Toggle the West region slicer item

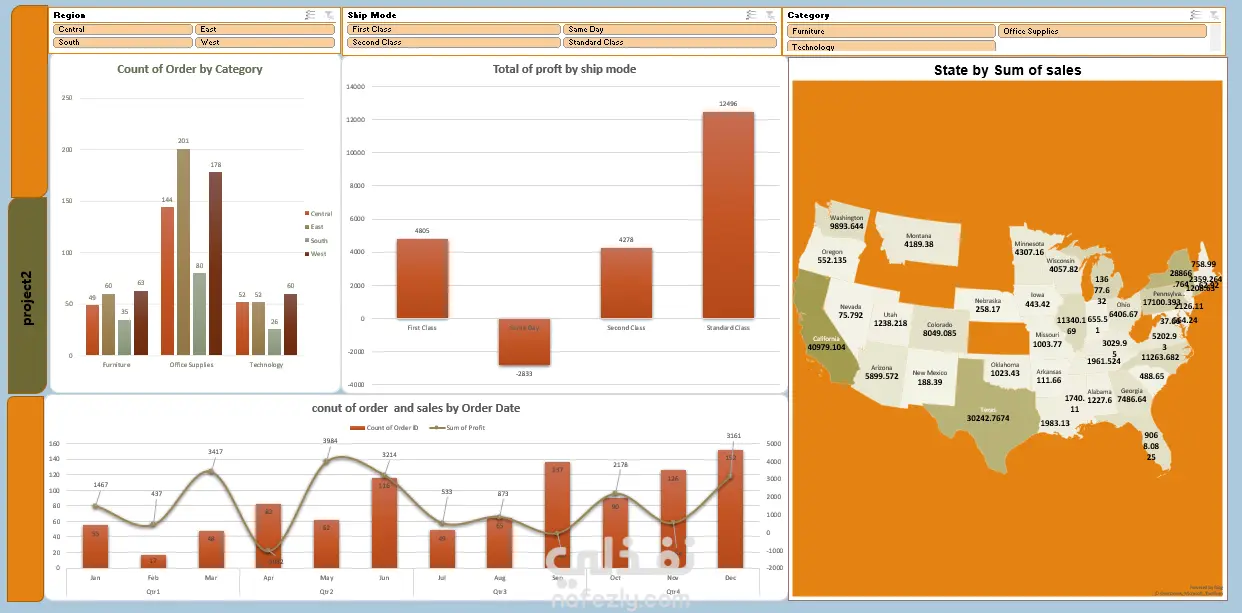point(264,43)
